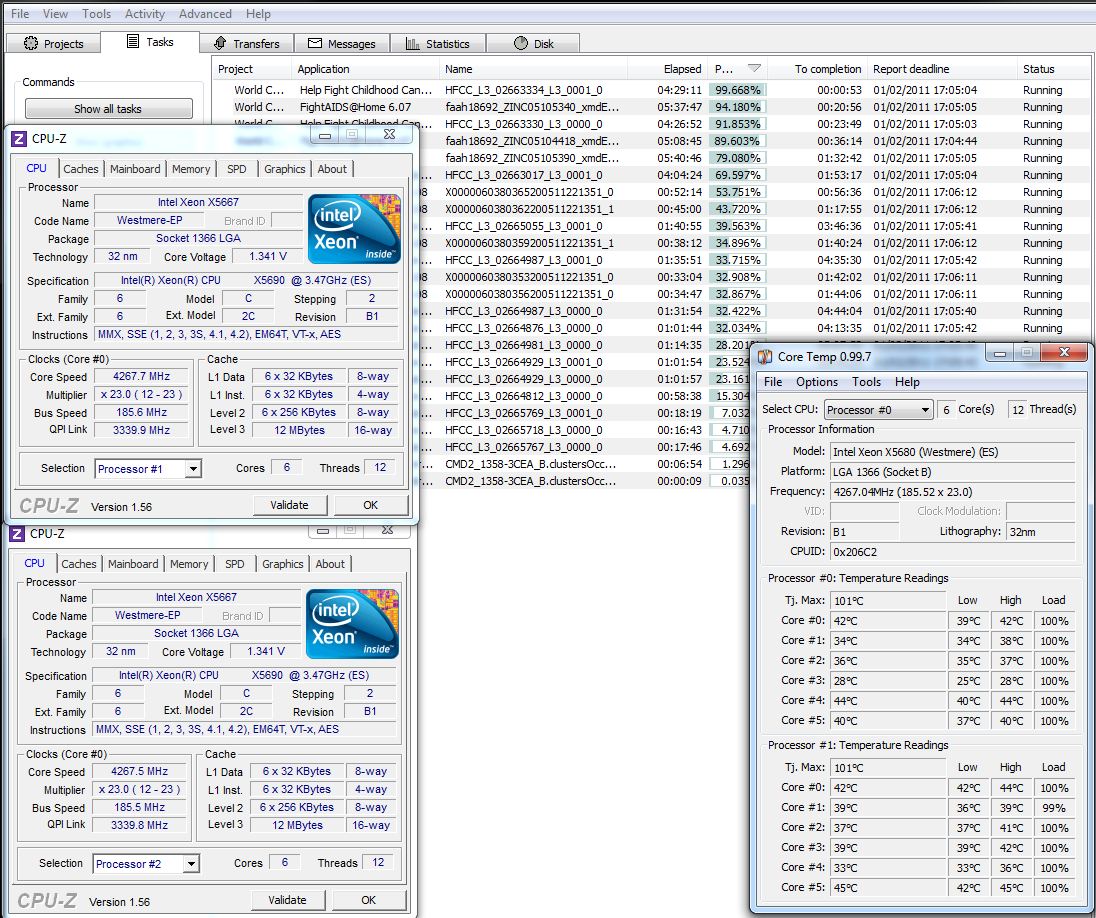
Task: Switch to Memory tab in top CPU-Z
Action: 191,168
